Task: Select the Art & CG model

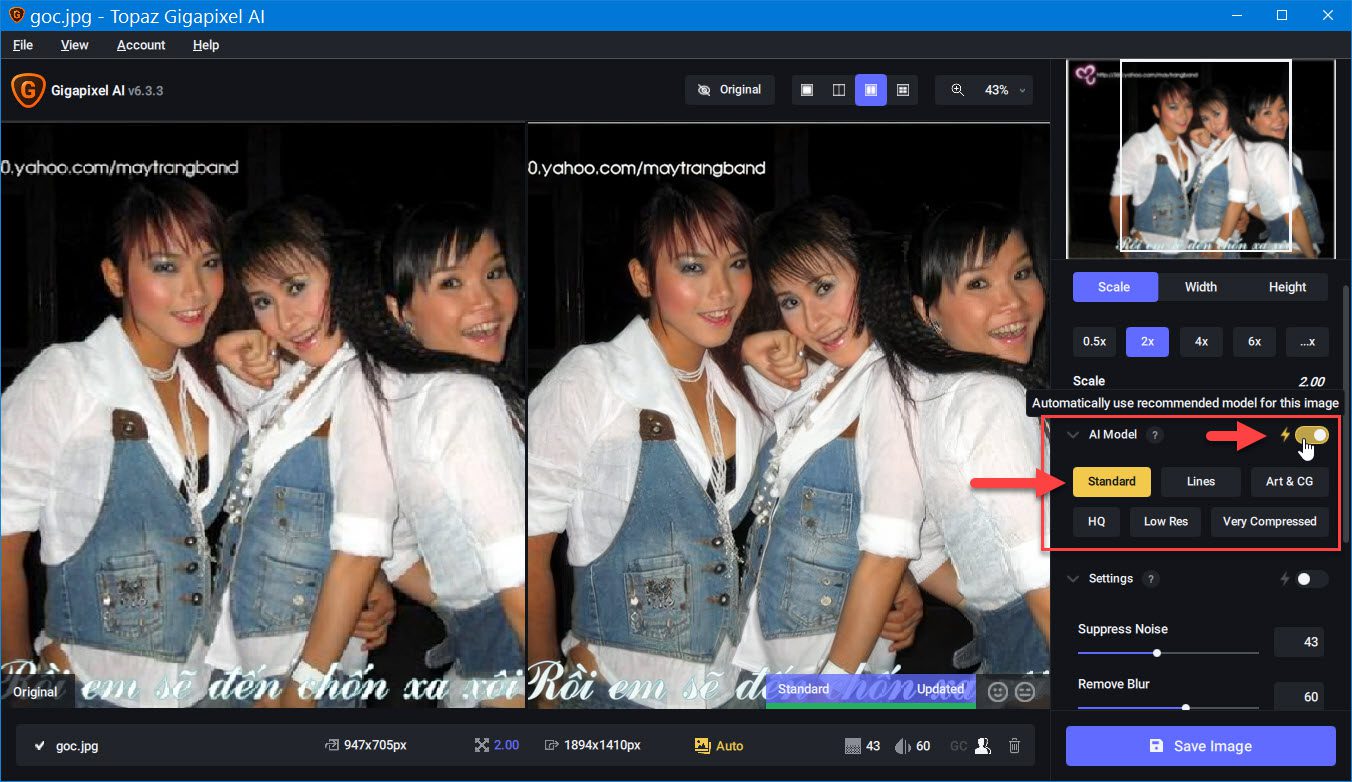Action: click(1290, 482)
